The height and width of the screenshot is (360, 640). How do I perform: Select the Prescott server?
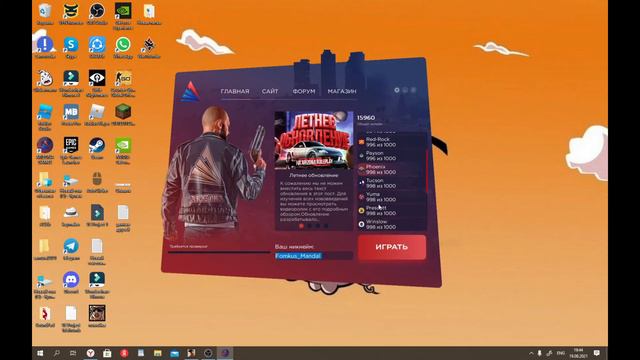pyautogui.click(x=391, y=211)
